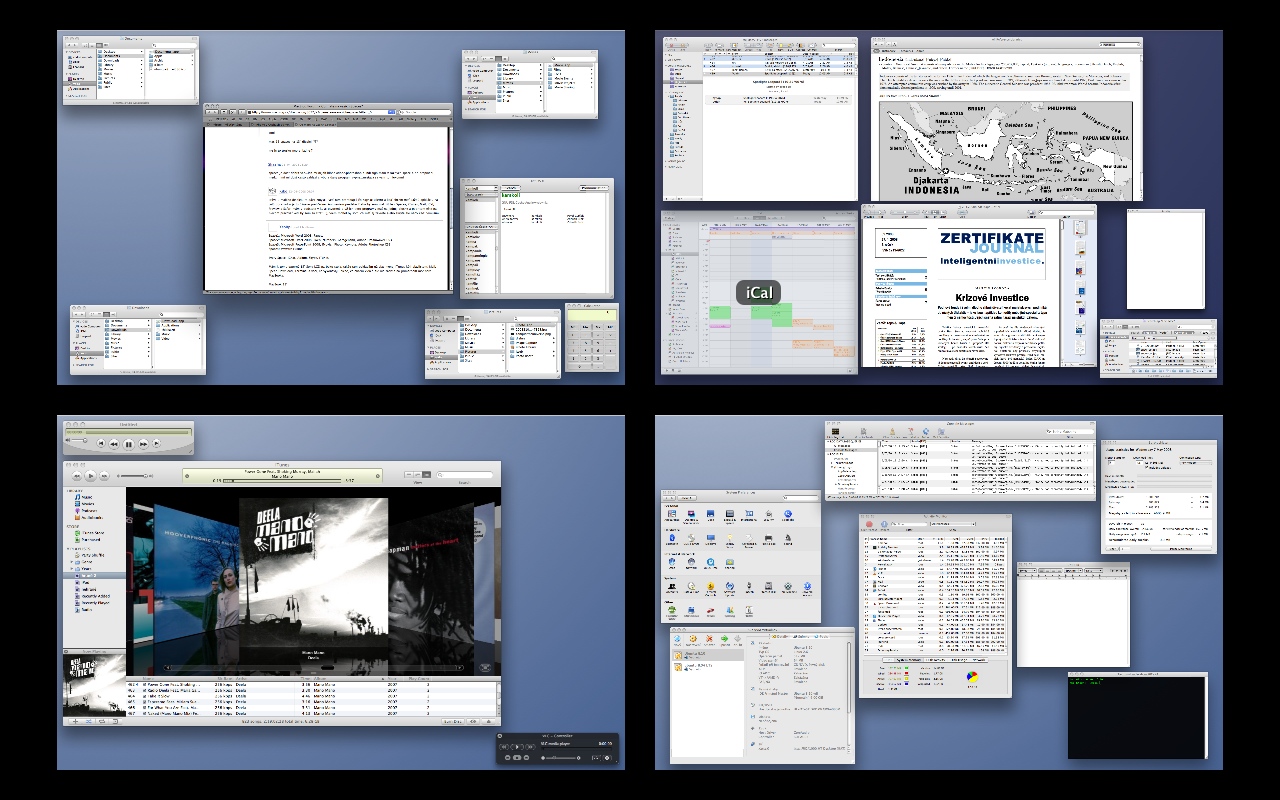Click the QuickTime Player volume slider
The height and width of the screenshot is (800, 1280).
(x=79, y=440)
